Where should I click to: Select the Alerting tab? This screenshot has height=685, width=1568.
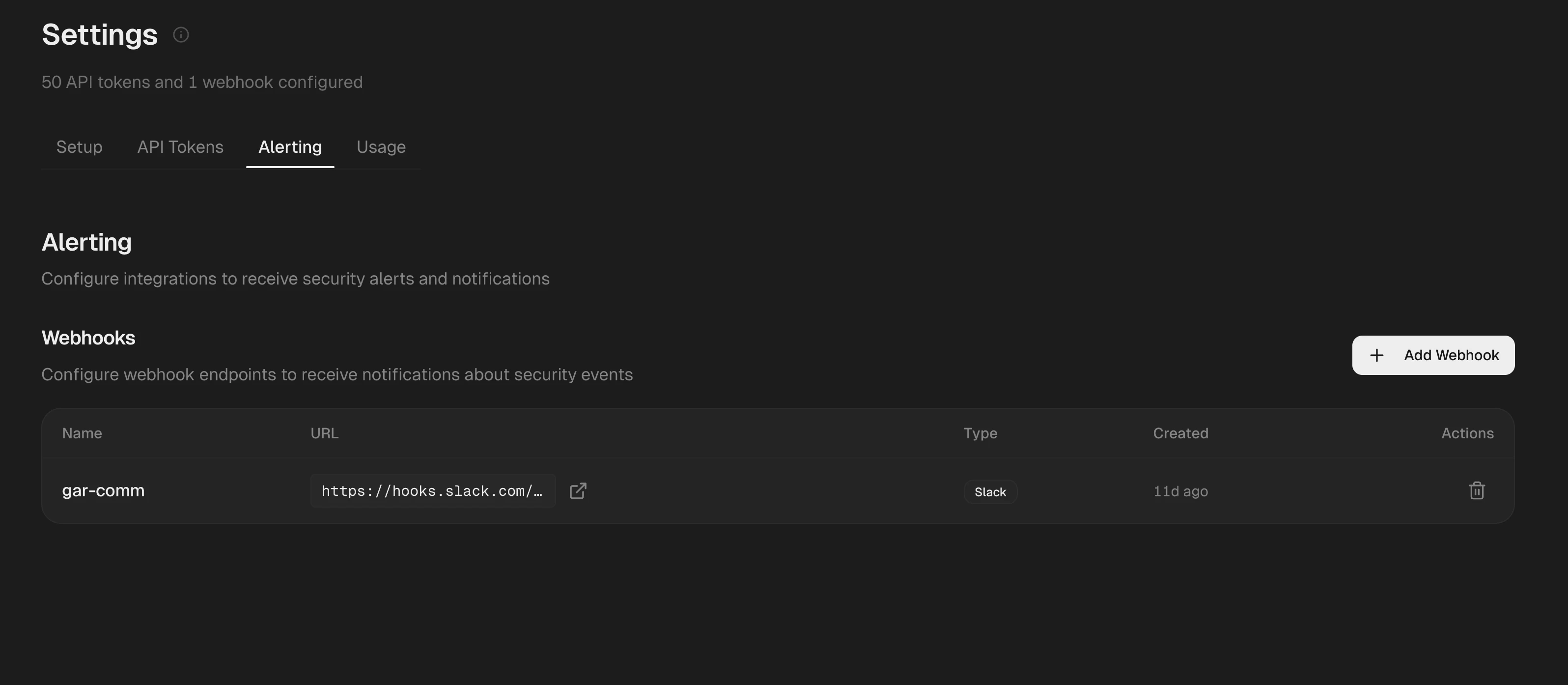pyautogui.click(x=290, y=147)
